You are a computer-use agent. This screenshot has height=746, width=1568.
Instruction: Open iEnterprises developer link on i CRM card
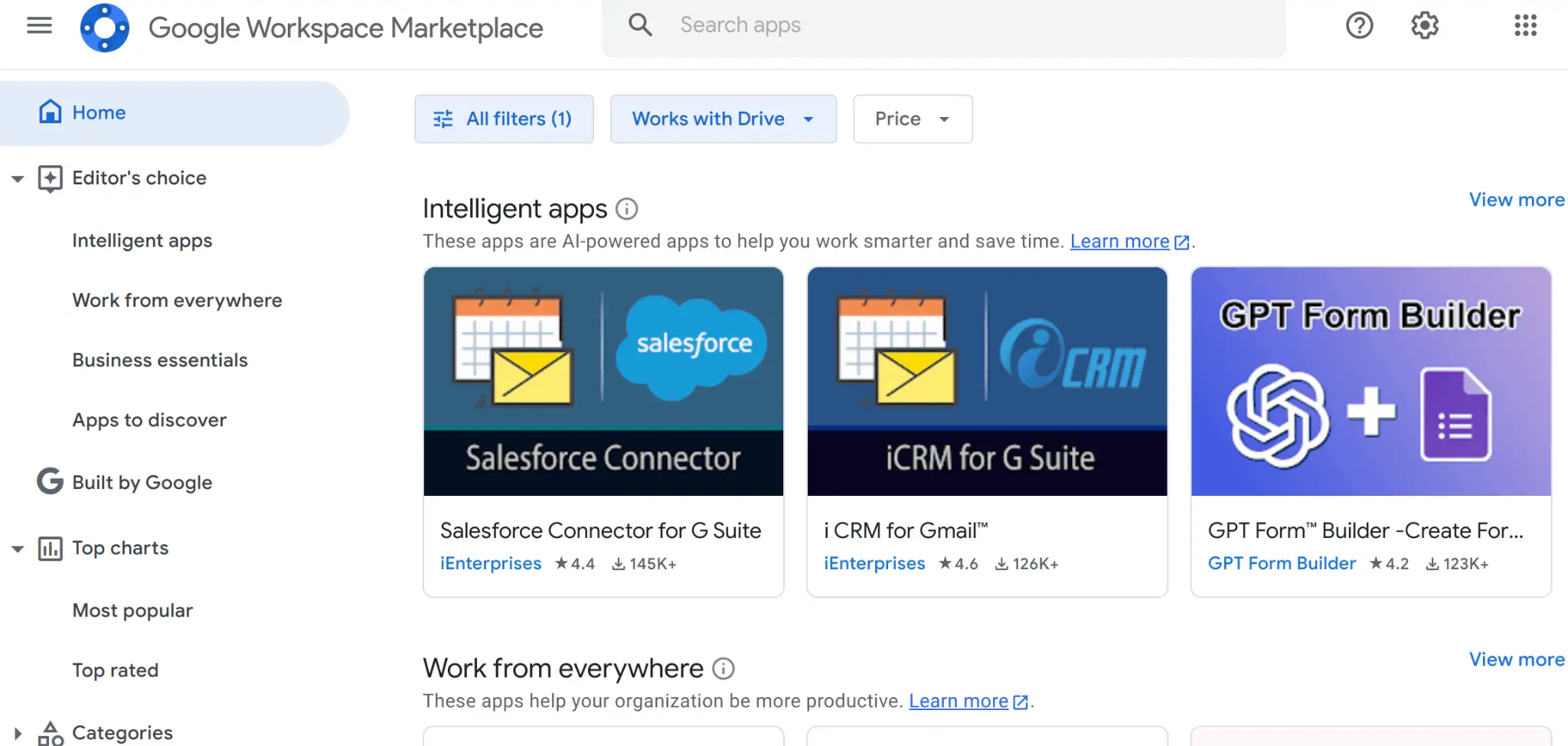coord(874,564)
